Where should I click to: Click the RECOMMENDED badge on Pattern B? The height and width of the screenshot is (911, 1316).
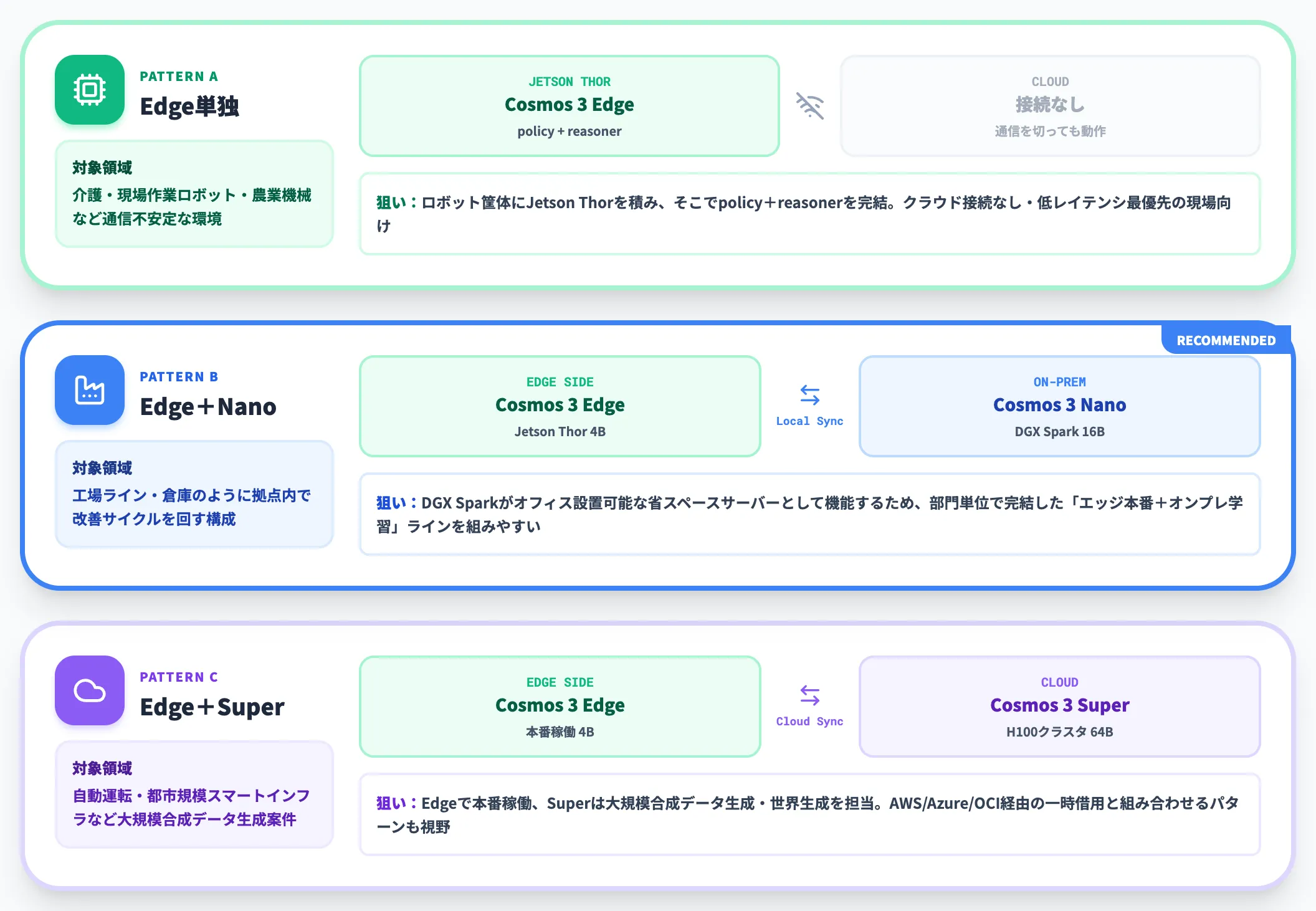coord(1226,340)
